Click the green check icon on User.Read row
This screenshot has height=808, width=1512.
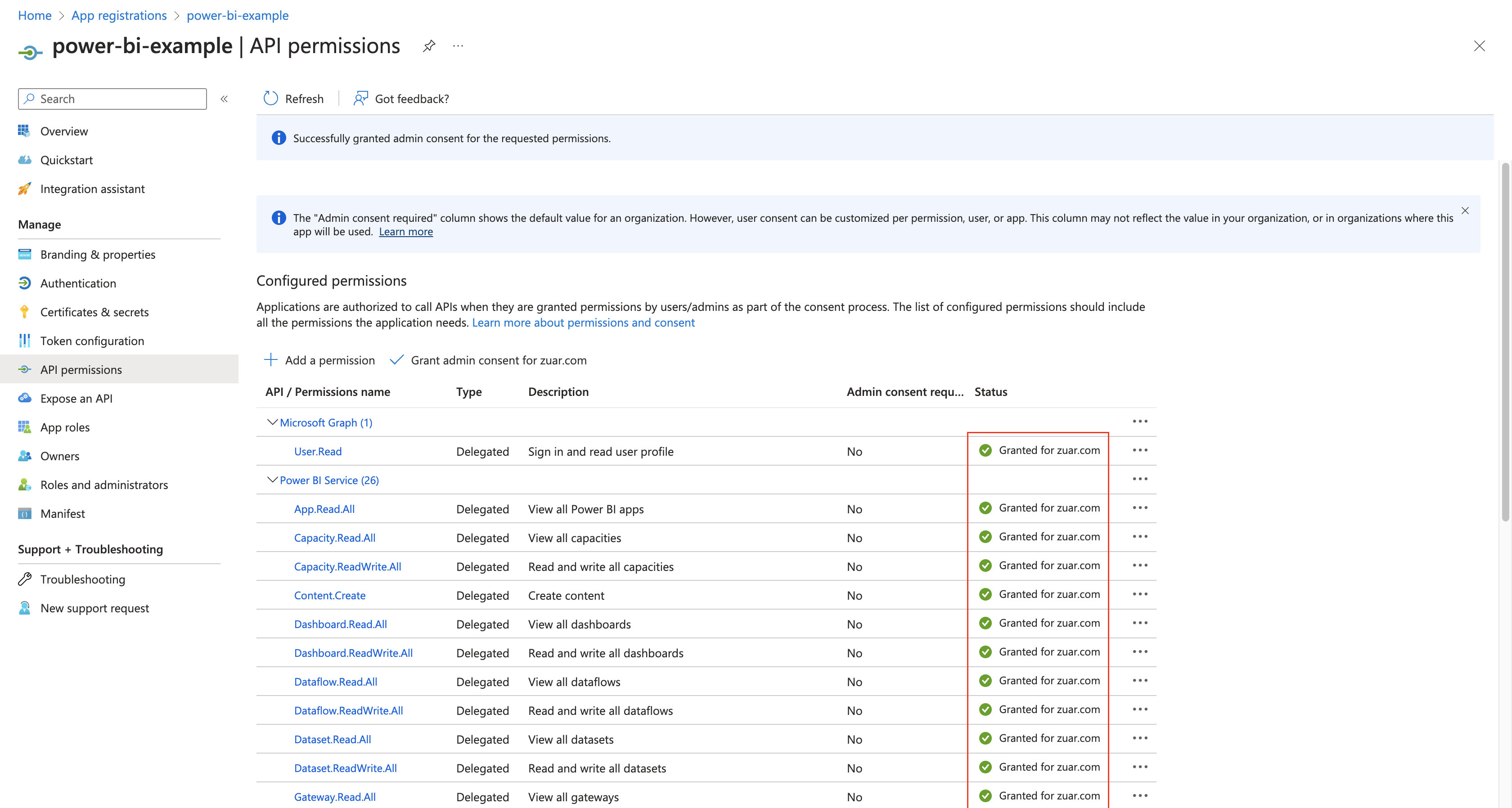pyautogui.click(x=985, y=450)
